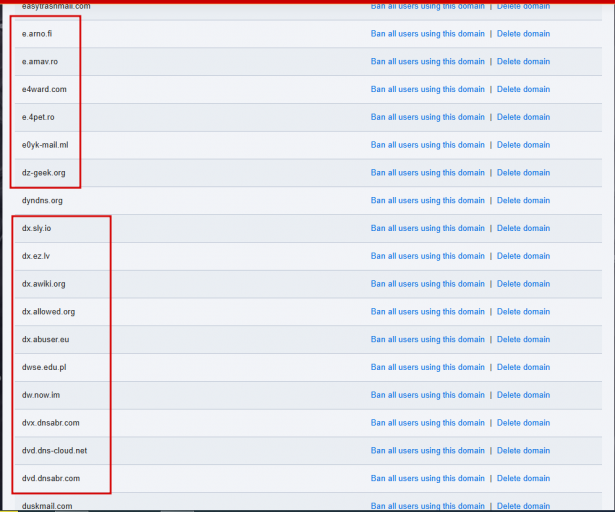615x512 pixels.
Task: Select the e.arno.fi domain name
Action: [x=37, y=34]
